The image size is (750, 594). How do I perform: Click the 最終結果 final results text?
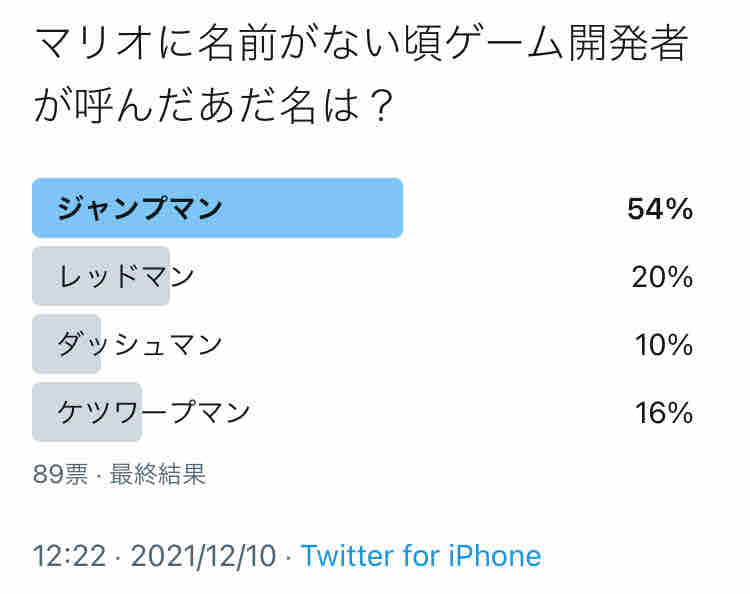click(x=157, y=474)
